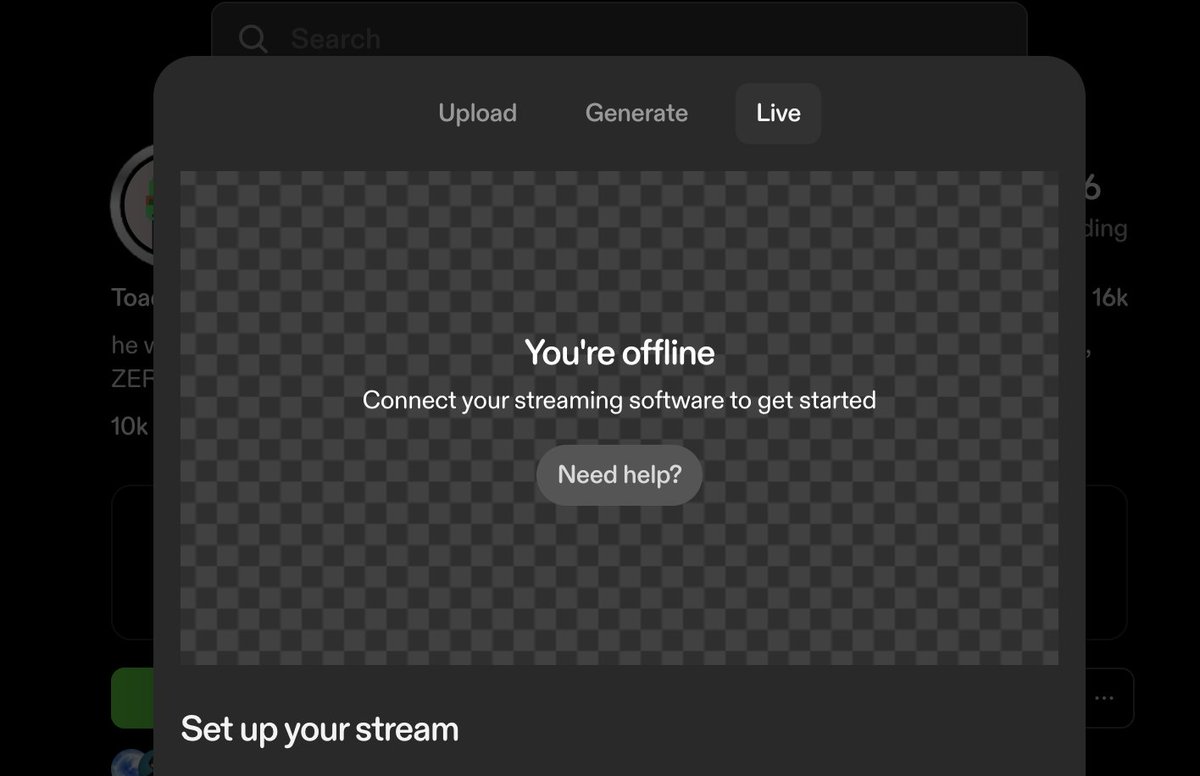Switch to the Upload tab
This screenshot has height=776, width=1200.
pos(477,113)
